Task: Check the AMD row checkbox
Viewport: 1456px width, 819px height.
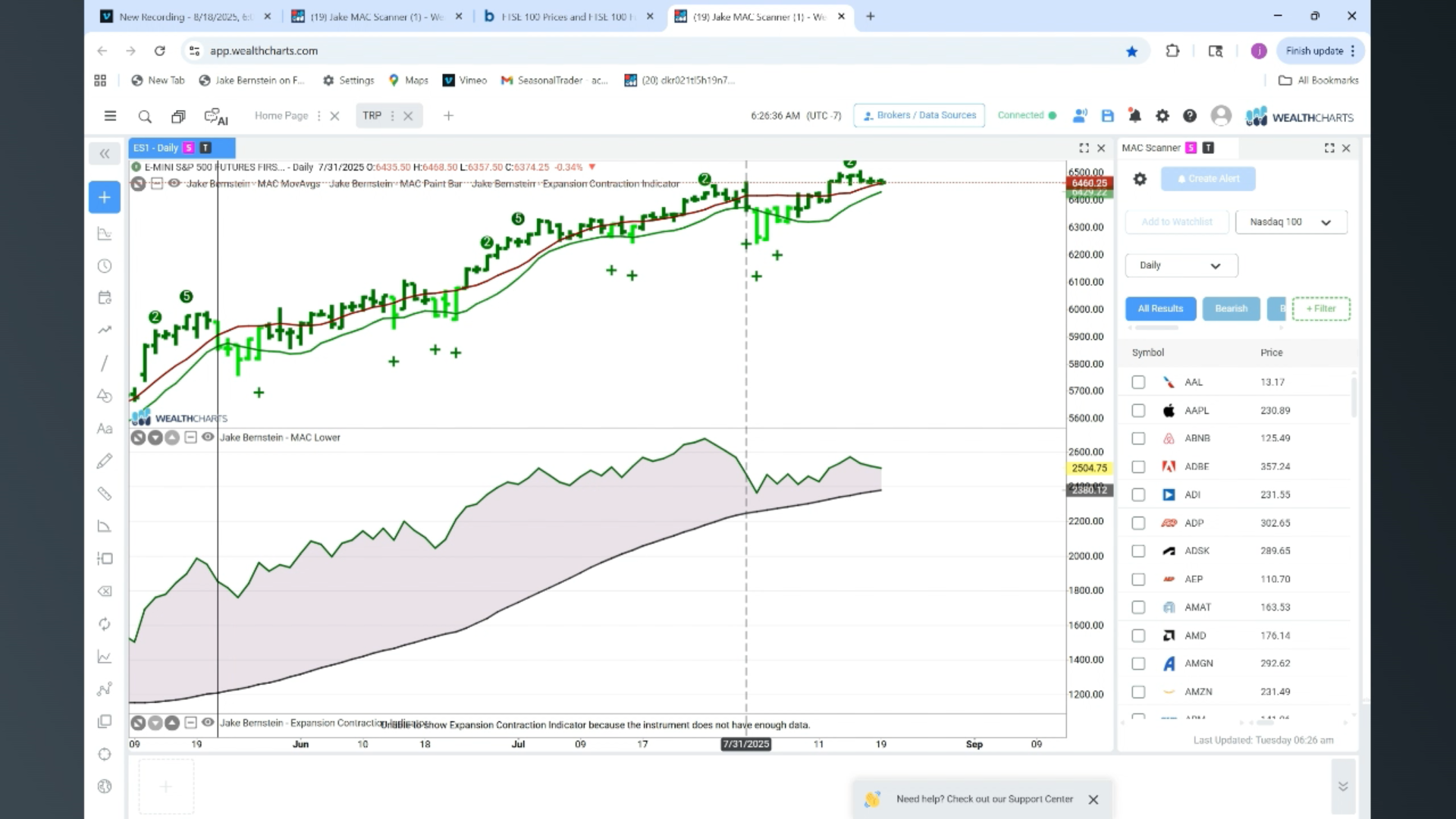Action: [1138, 635]
